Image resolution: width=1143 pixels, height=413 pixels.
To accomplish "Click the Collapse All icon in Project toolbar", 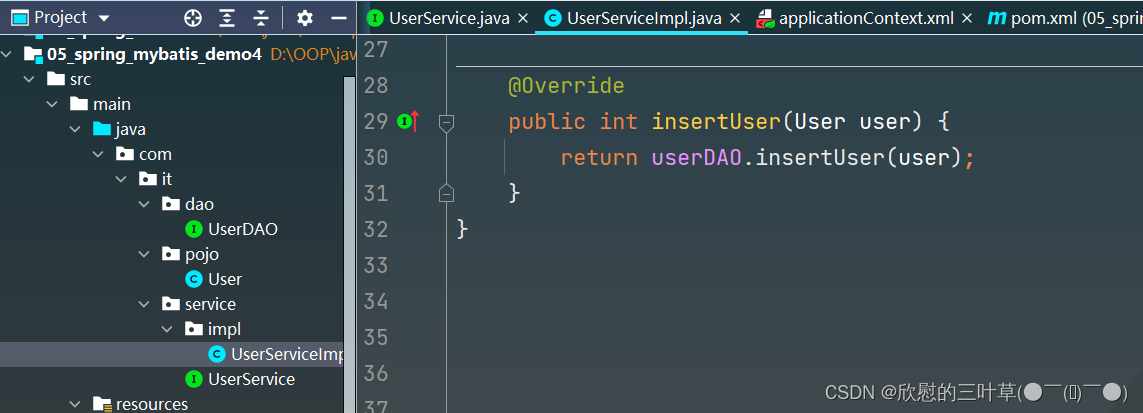I will (261, 18).
